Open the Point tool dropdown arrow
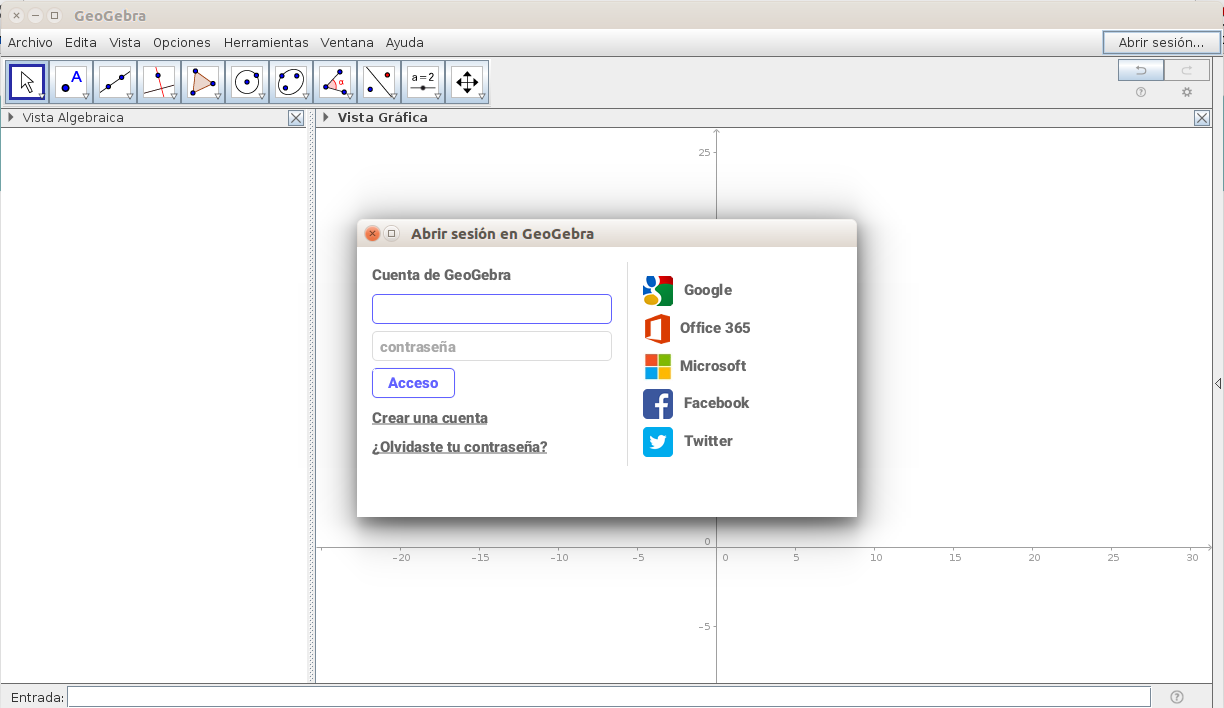Screen dimensions: 1224x708 click(86, 96)
